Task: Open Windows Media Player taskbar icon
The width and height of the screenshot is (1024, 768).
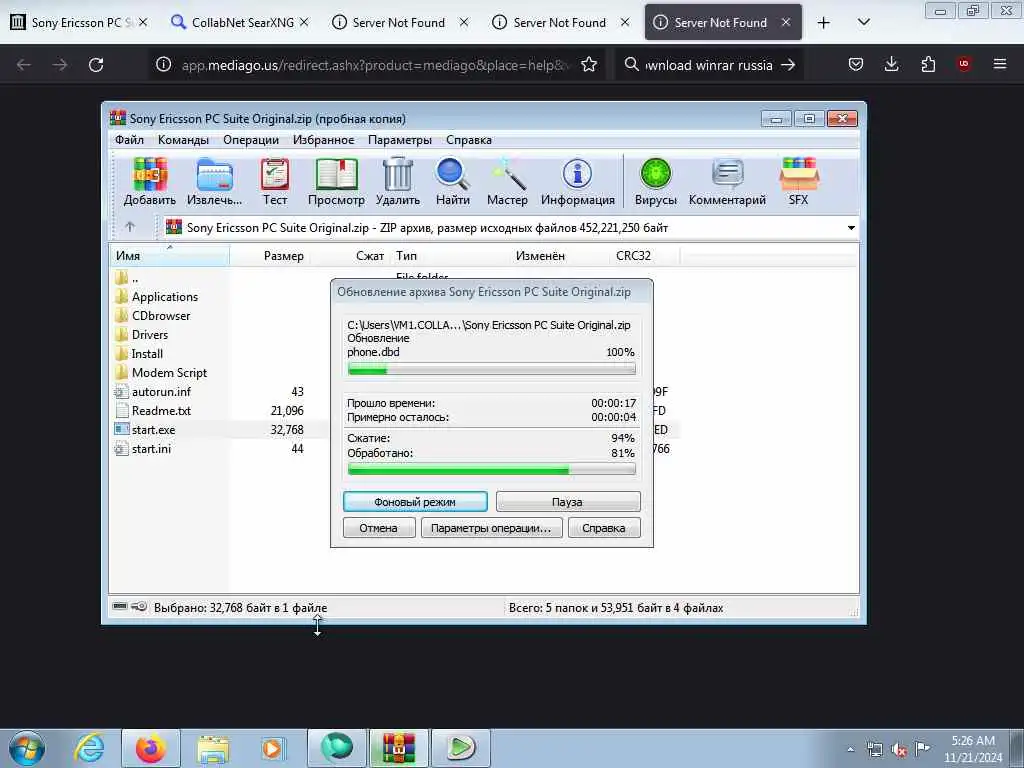Action: point(272,748)
